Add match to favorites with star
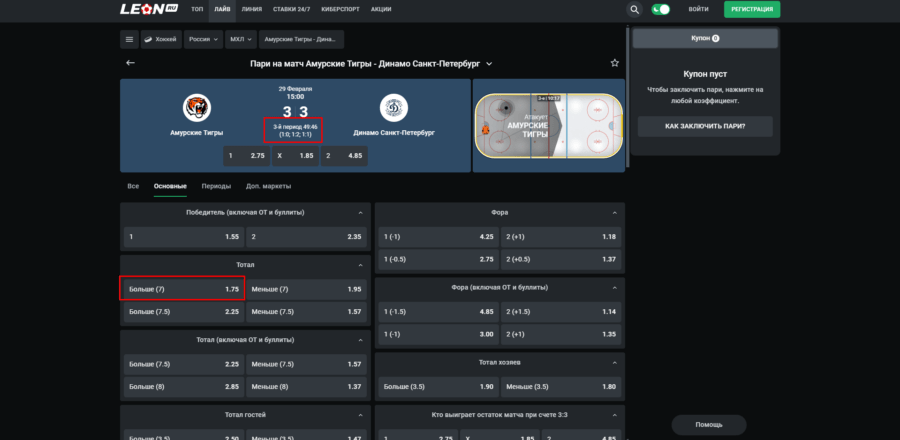 [x=614, y=63]
